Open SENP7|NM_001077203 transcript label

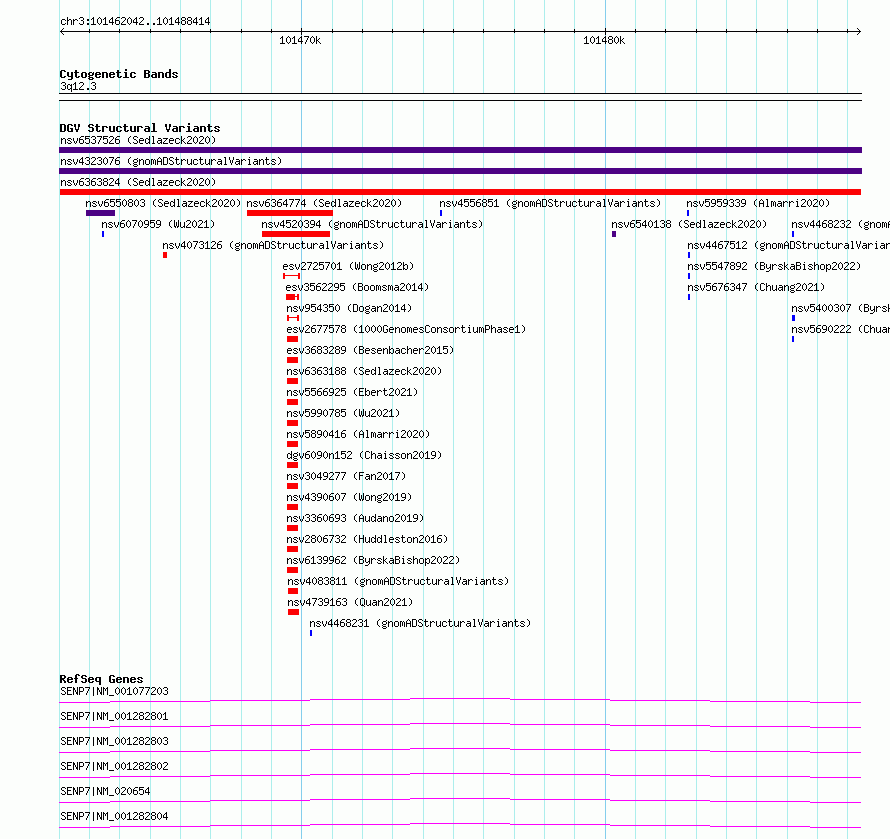[114, 691]
